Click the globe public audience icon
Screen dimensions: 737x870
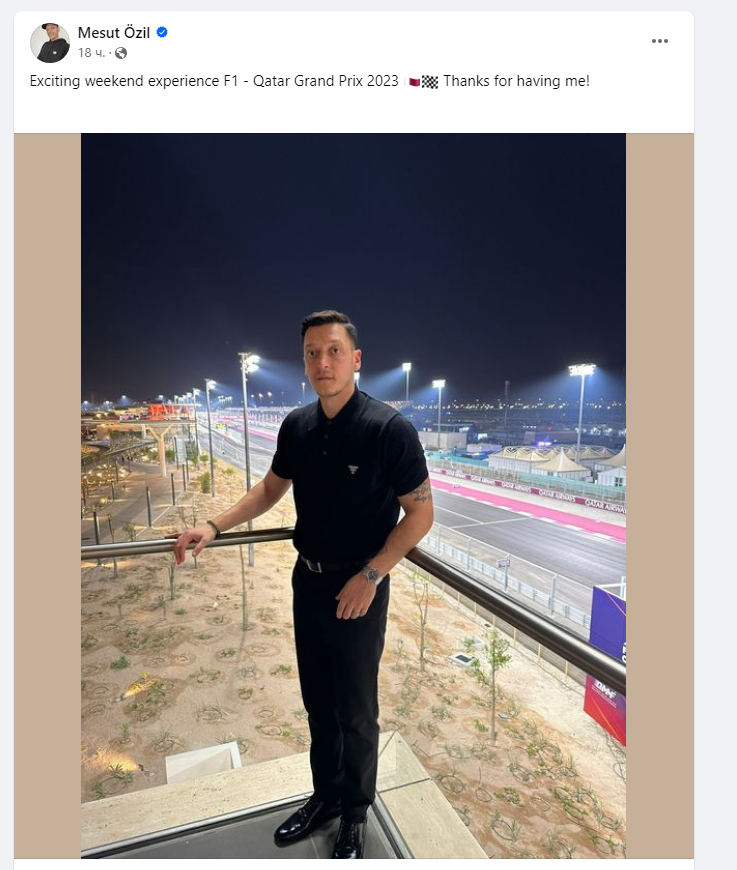click(121, 53)
